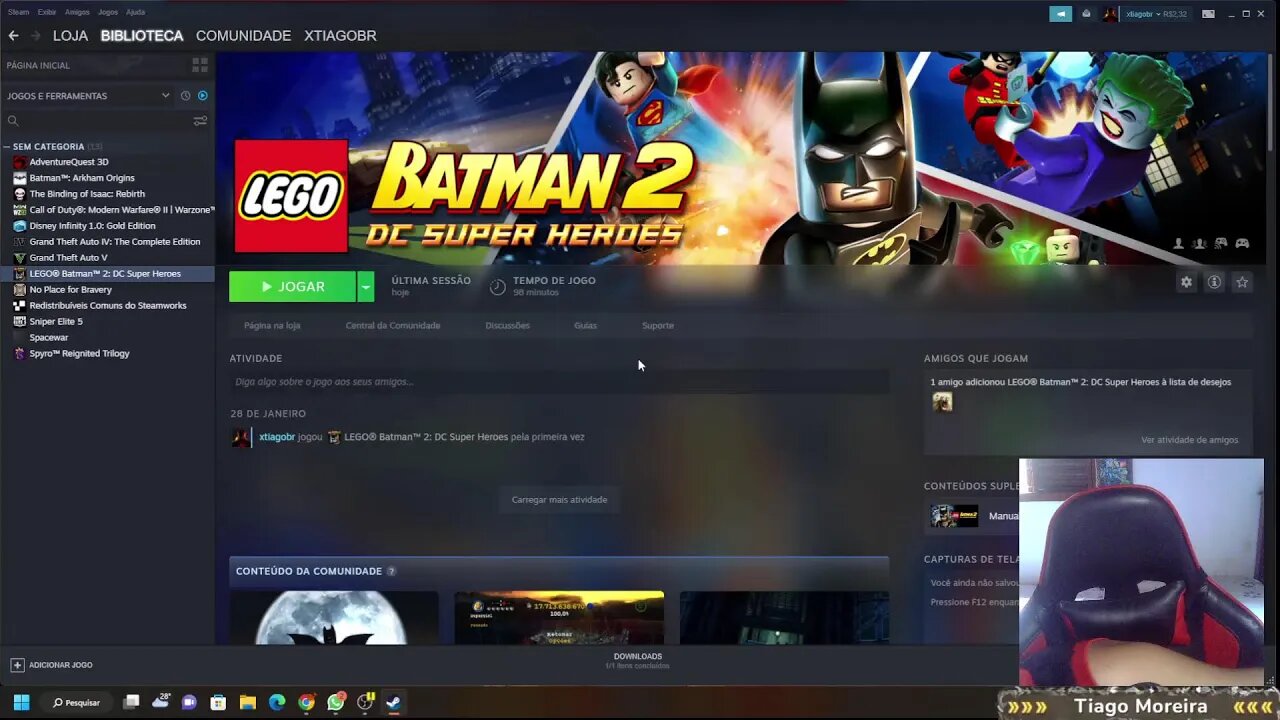Click the page vertical scrollbar
This screenshot has width=1280, height=720.
click(x=1272, y=100)
